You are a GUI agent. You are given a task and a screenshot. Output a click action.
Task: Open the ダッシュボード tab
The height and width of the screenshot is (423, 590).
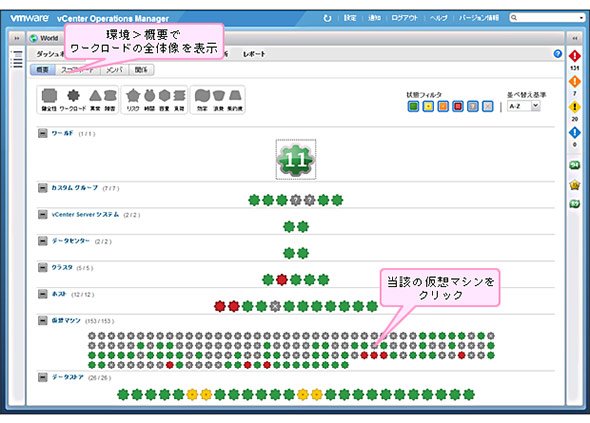[x=51, y=54]
